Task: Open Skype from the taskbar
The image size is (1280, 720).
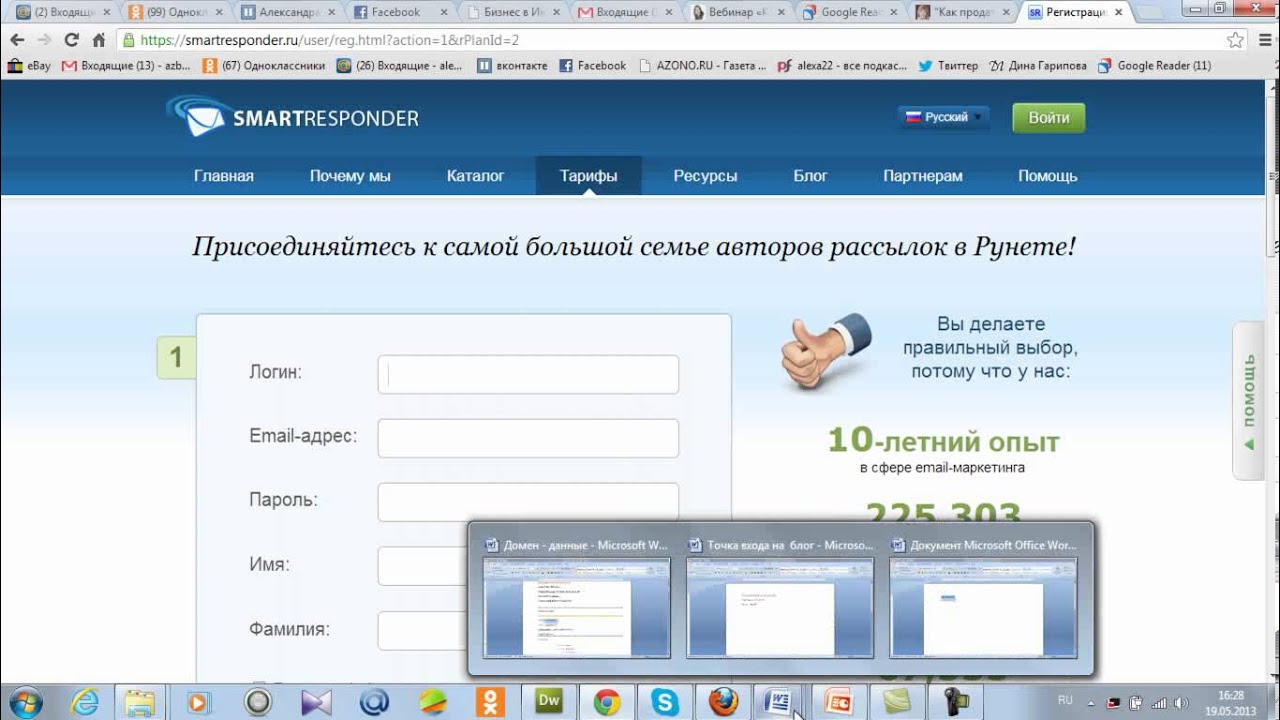Action: [x=665, y=702]
